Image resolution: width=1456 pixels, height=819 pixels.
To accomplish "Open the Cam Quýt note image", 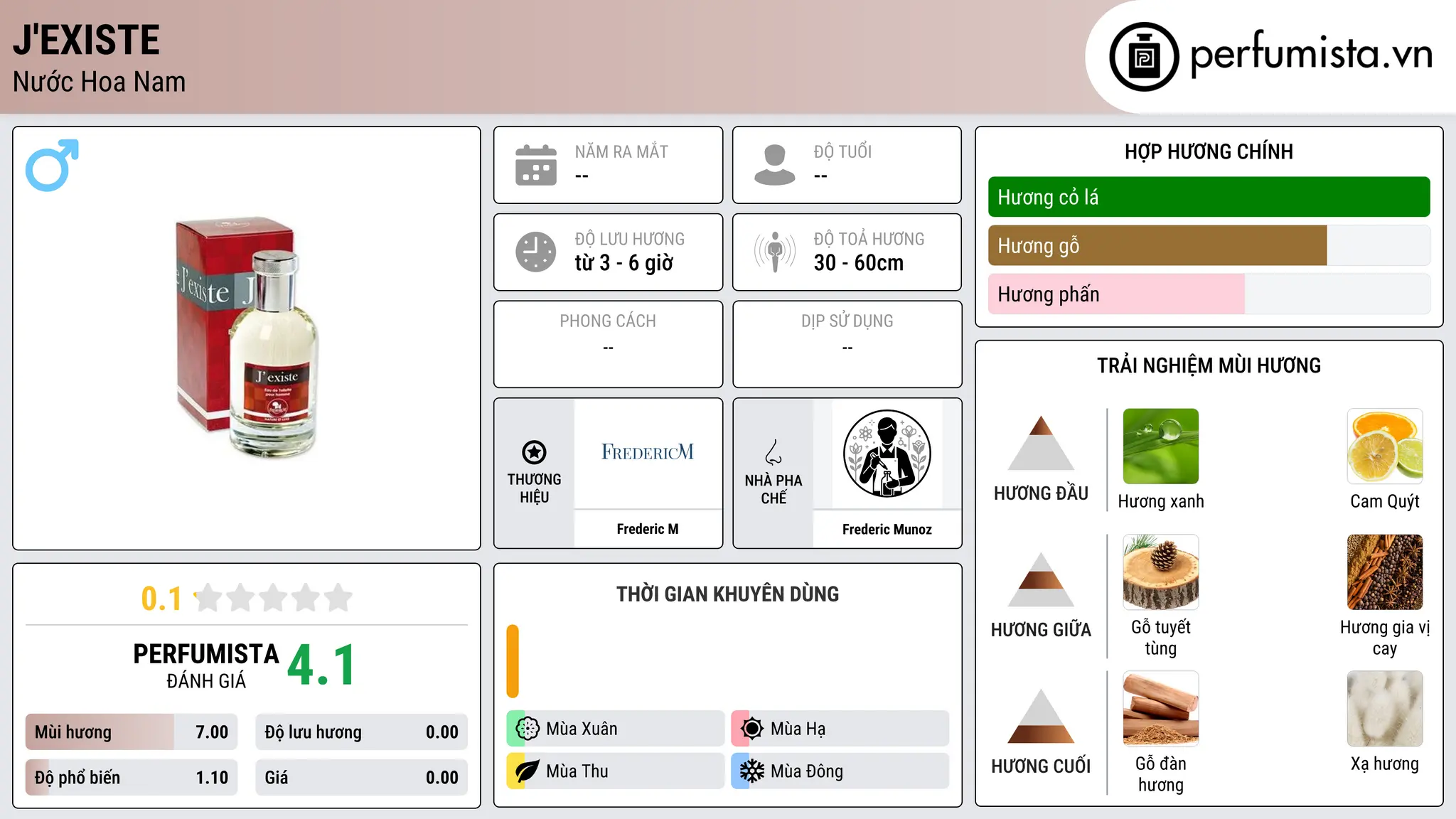I will point(1385,446).
